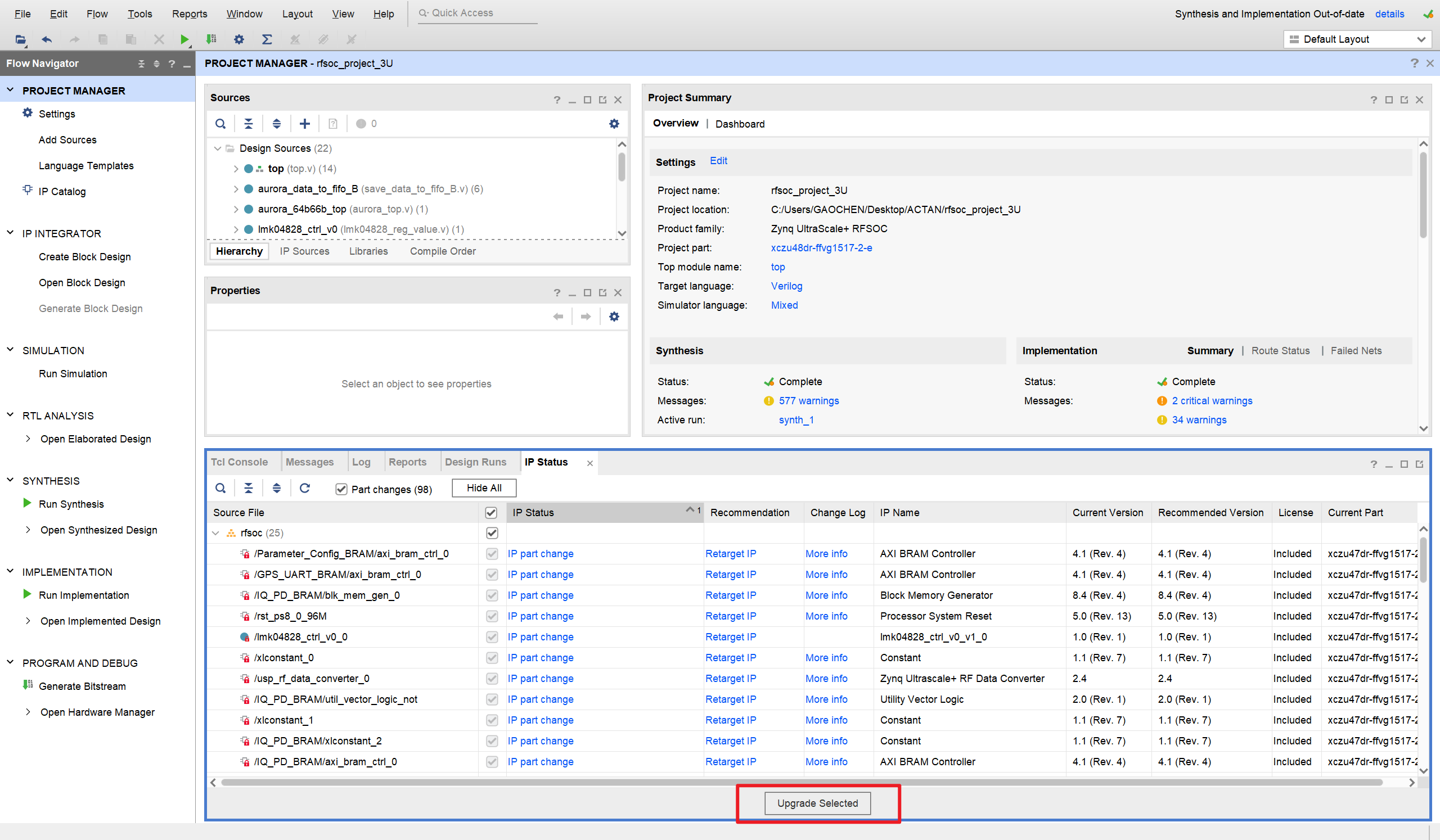Toggle checkbox for /rst_ps8_0_96M row

coord(492,616)
